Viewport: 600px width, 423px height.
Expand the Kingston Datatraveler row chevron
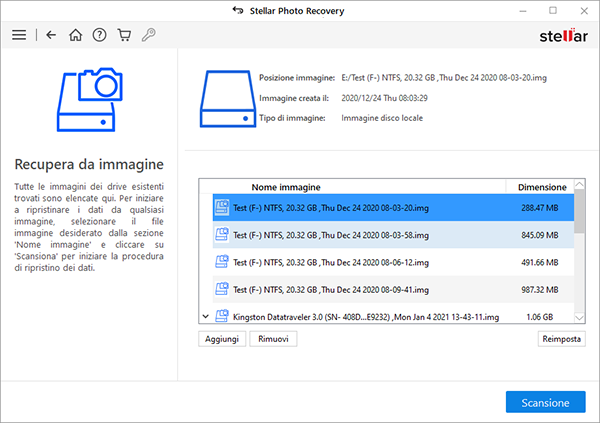tap(206, 317)
